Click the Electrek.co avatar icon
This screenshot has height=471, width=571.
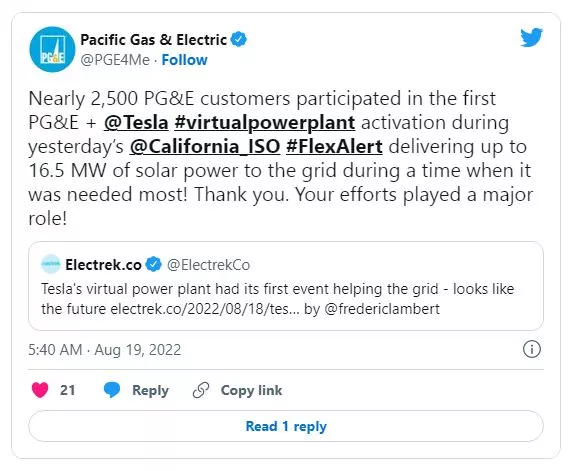pos(51,264)
